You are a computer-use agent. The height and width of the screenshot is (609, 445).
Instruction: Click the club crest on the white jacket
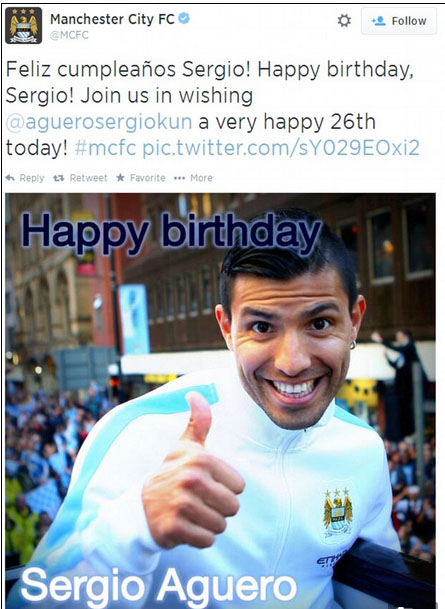338,513
